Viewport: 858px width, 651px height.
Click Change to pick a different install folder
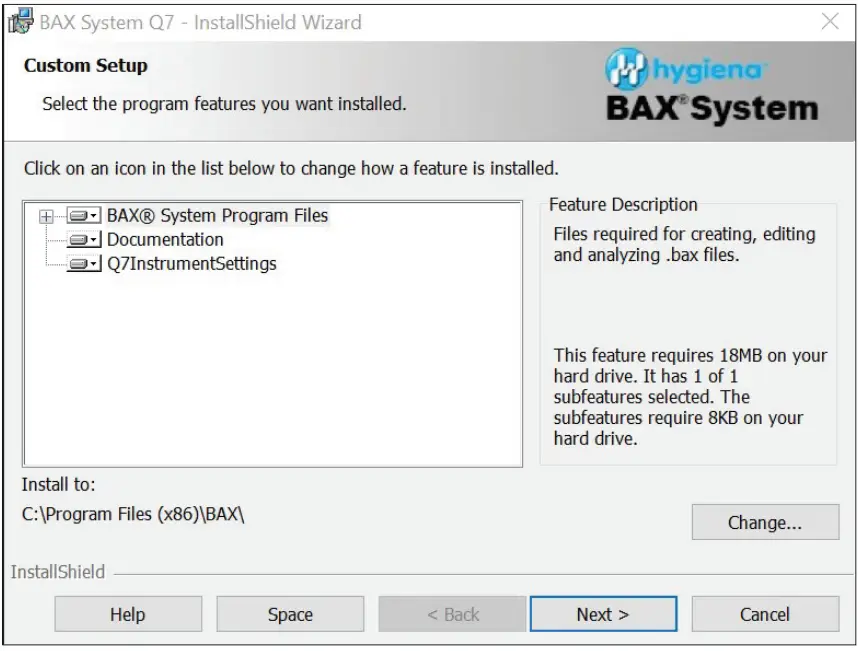point(765,522)
